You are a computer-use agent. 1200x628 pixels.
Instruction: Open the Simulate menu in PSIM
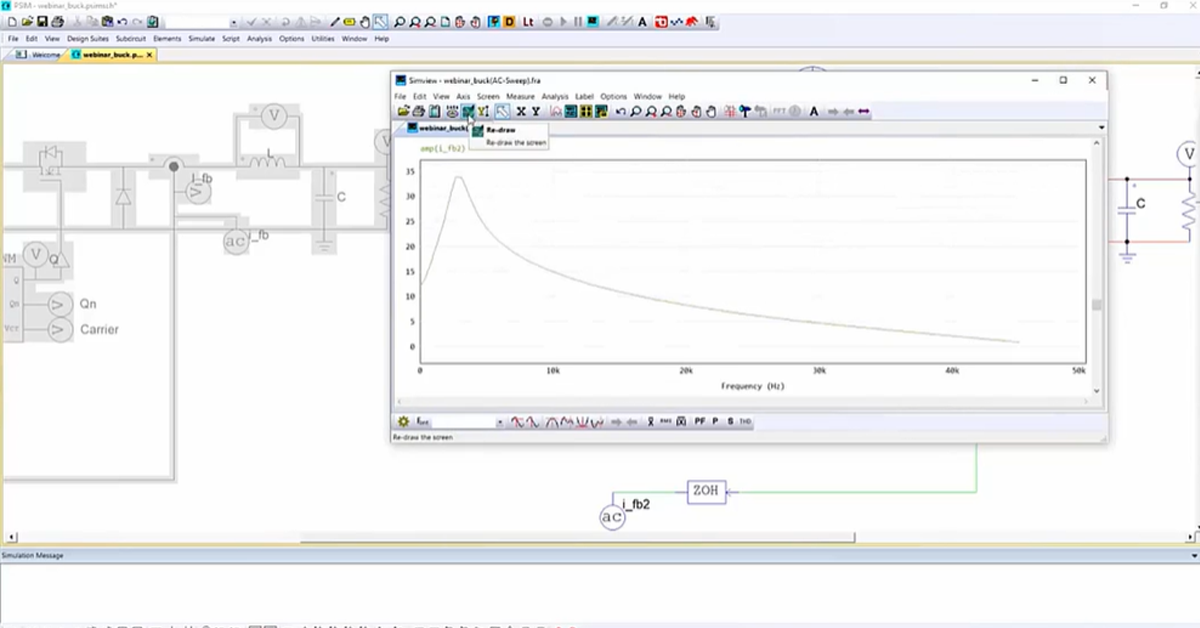coord(201,39)
